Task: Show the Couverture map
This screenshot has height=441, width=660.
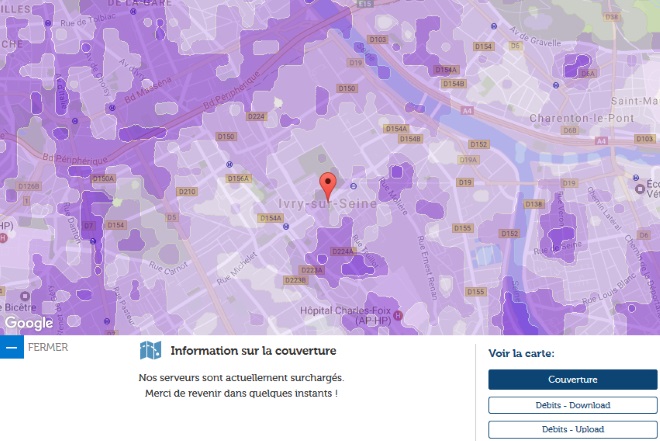Action: click(572, 380)
